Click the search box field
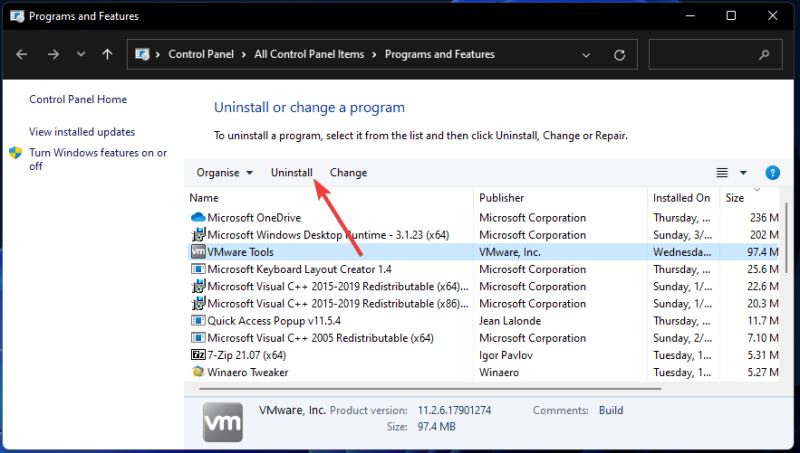This screenshot has width=800, height=453. [x=715, y=54]
